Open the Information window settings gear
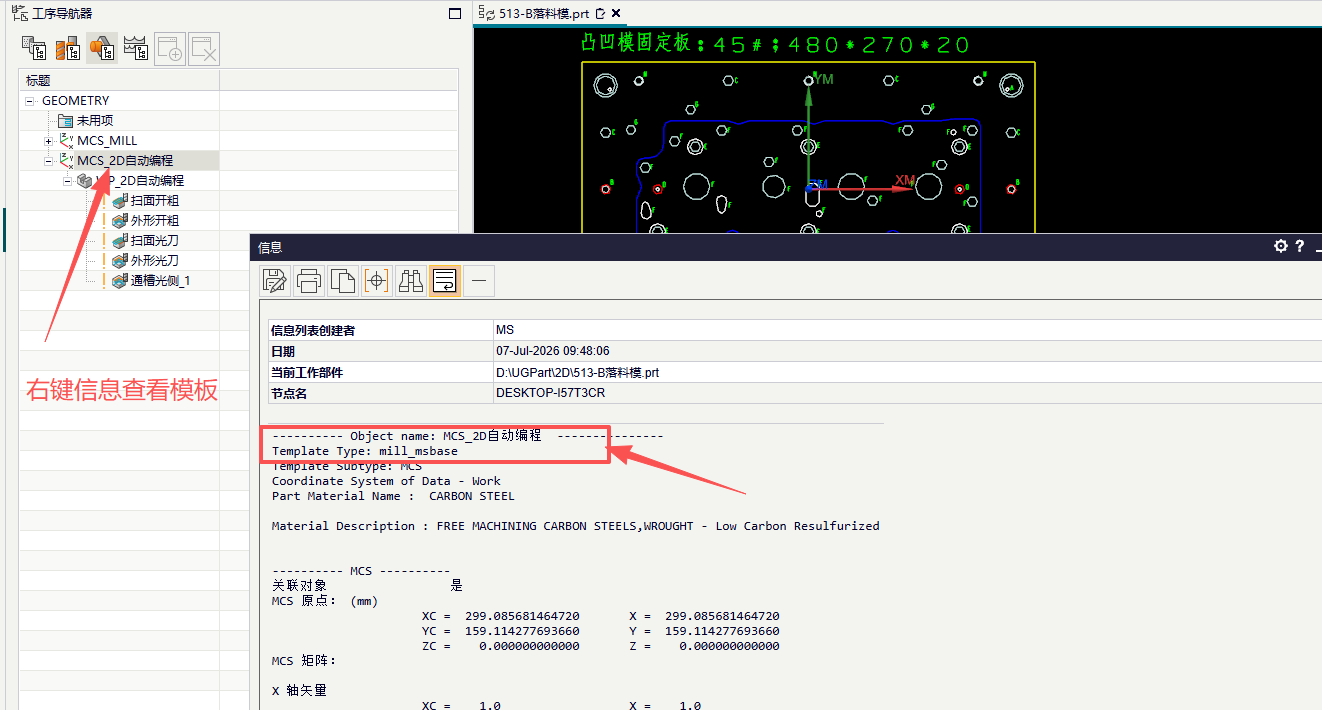Image resolution: width=1322 pixels, height=710 pixels. (1280, 246)
